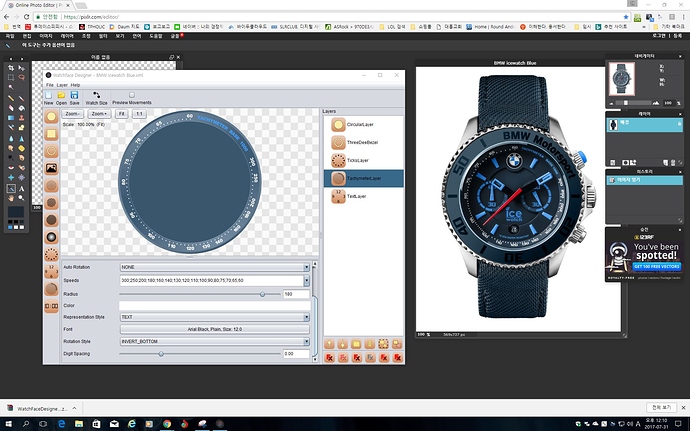Open File Explorer from the taskbar
The height and width of the screenshot is (431, 690).
(79, 424)
